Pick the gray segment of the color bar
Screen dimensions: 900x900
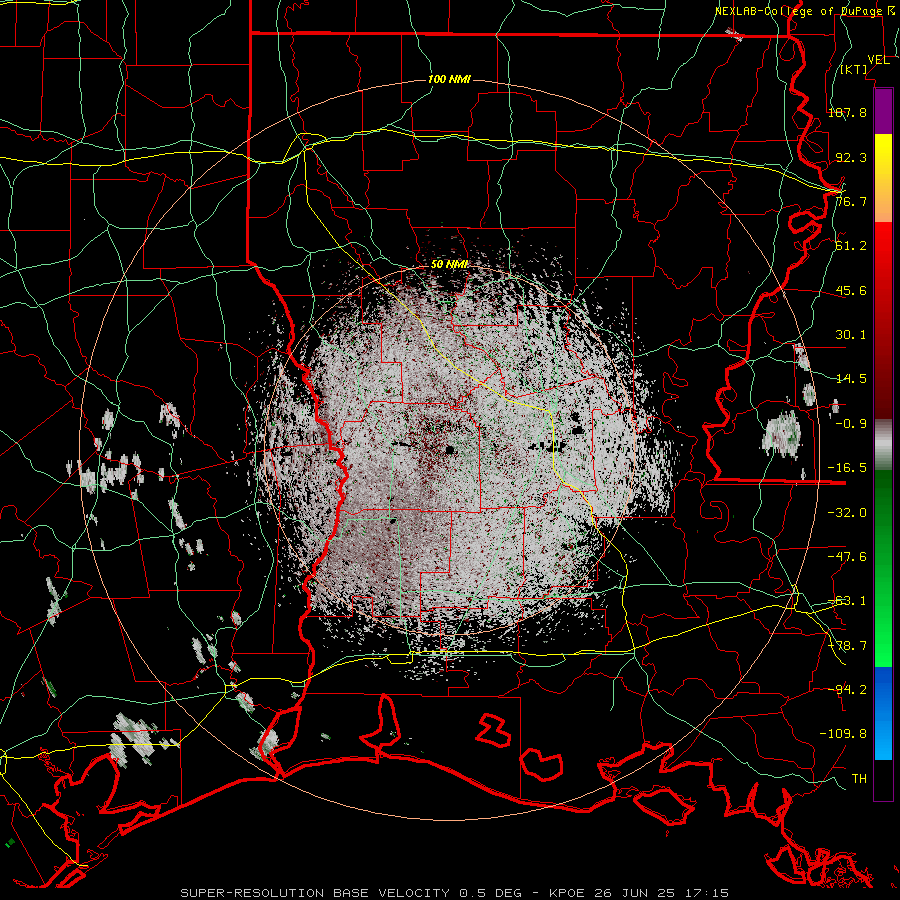point(883,445)
